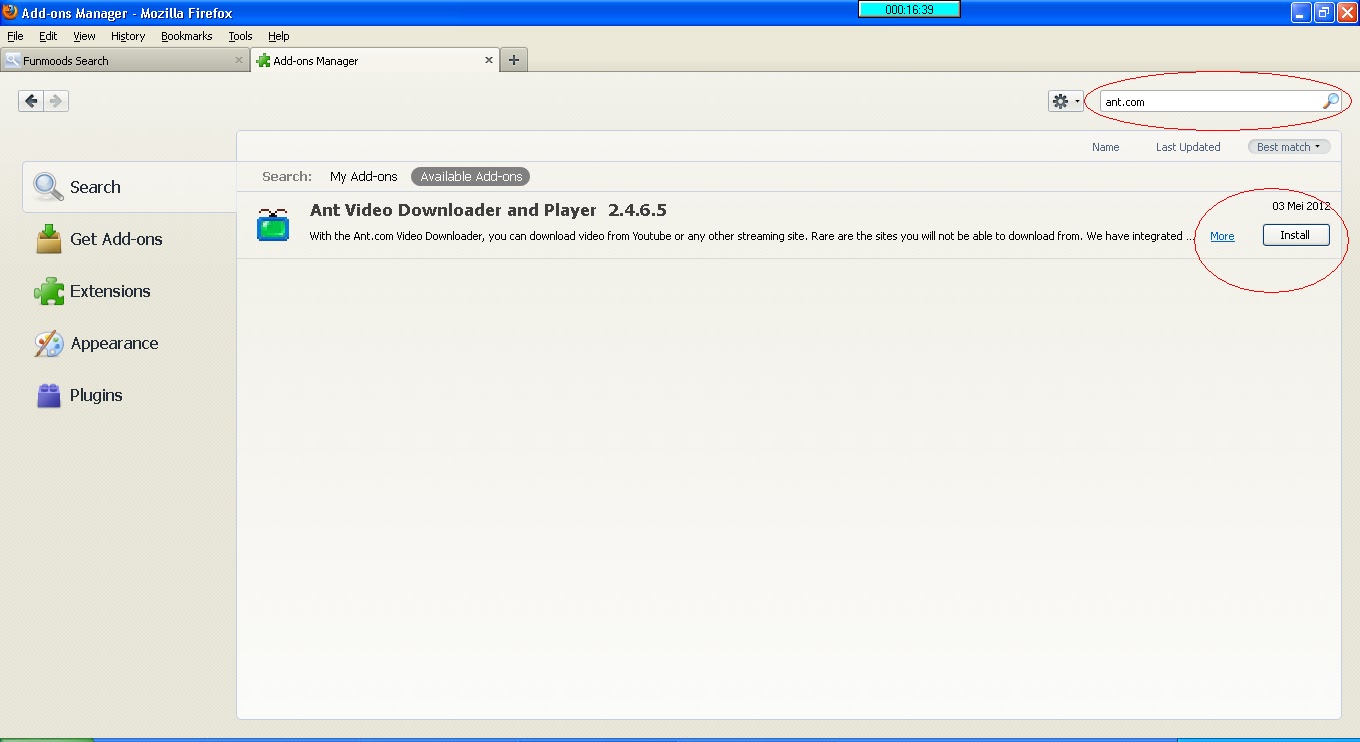
Task: Open the Search category in the sidebar
Action: pyautogui.click(x=130, y=187)
